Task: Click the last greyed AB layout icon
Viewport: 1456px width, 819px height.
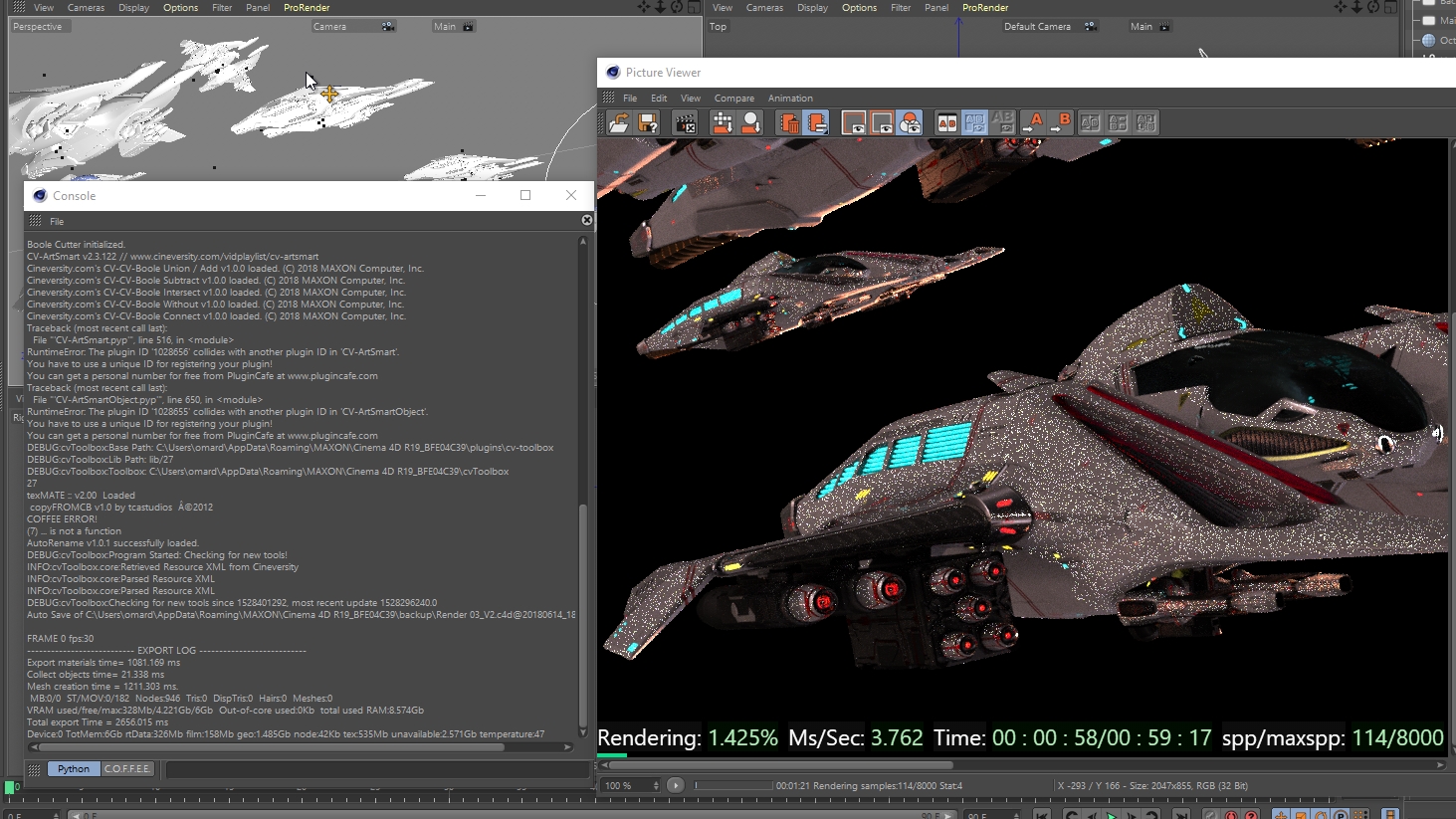Action: pos(1146,122)
